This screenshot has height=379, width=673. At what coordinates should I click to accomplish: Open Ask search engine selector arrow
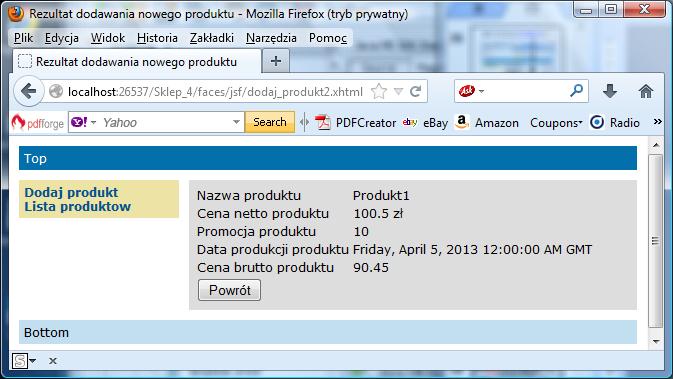[x=481, y=91]
